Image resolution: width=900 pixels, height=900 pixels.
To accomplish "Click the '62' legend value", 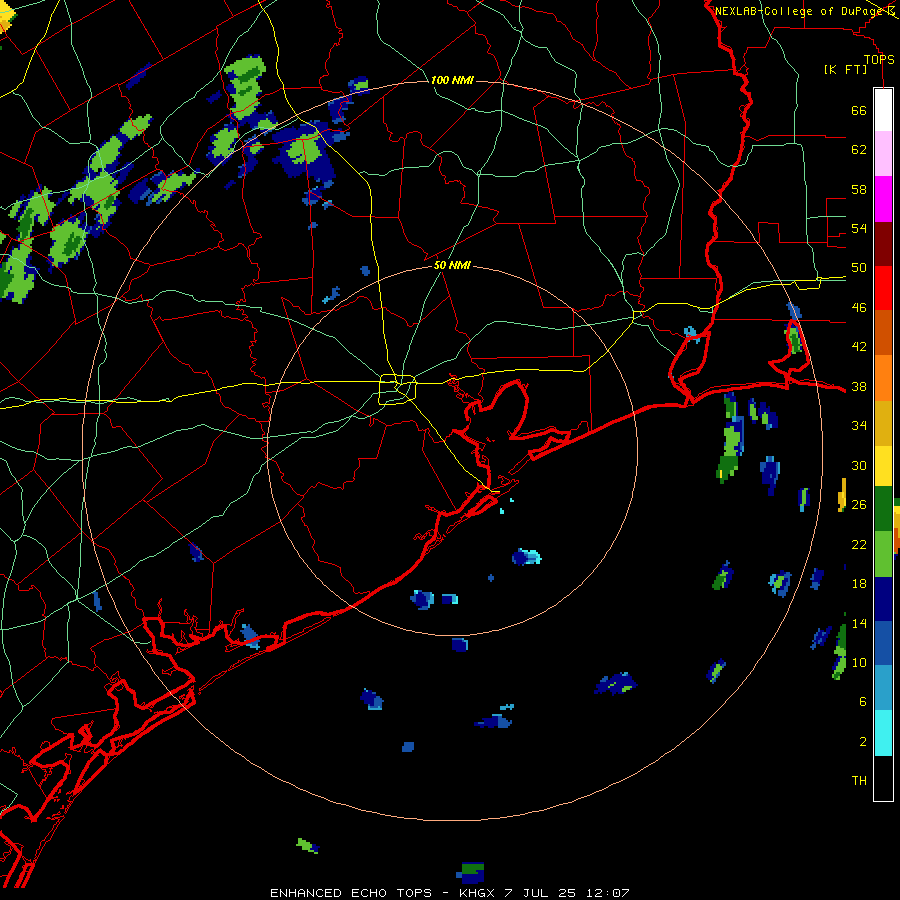I will click(x=859, y=150).
